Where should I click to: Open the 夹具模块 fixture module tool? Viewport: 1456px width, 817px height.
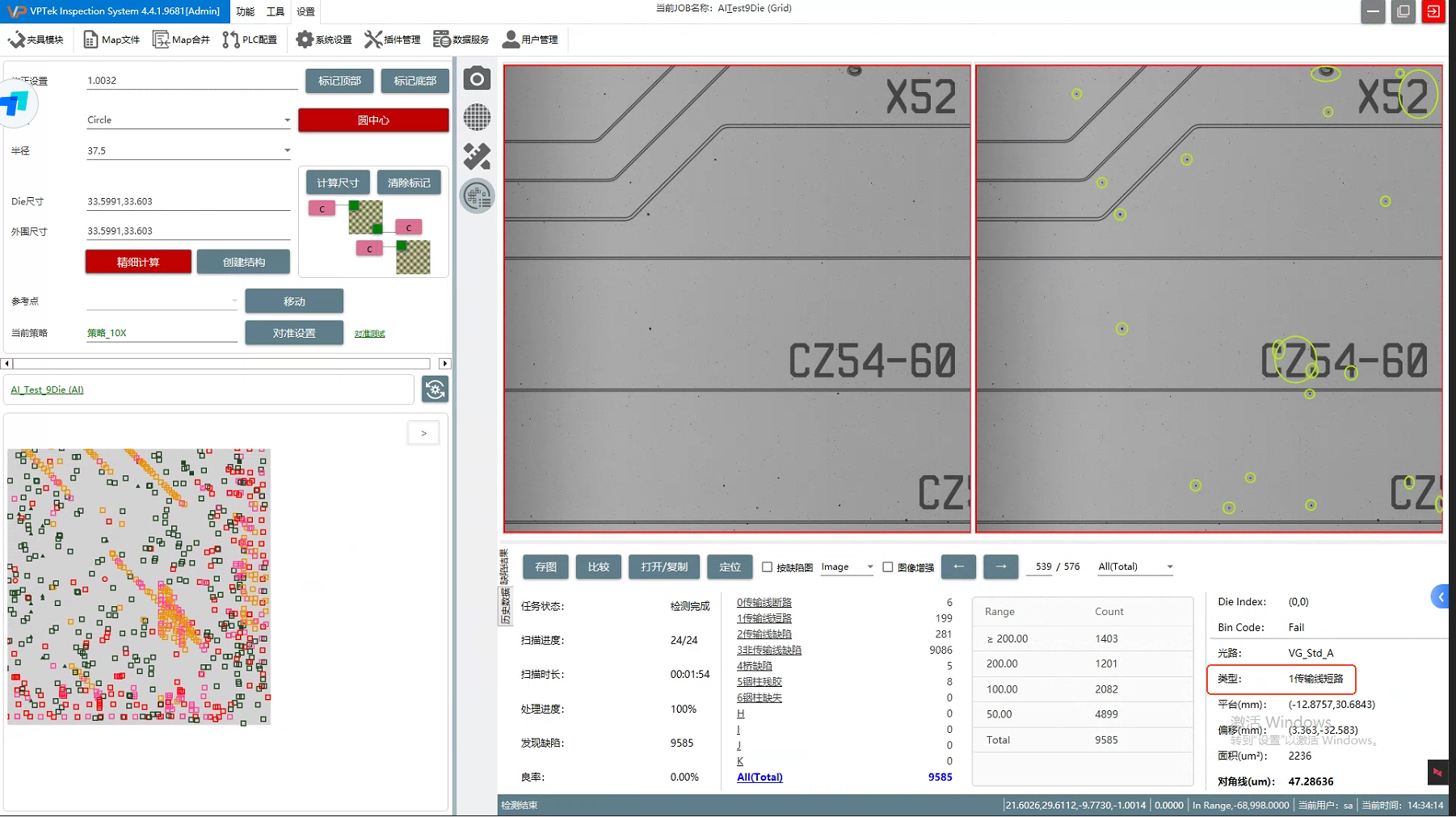[x=36, y=40]
